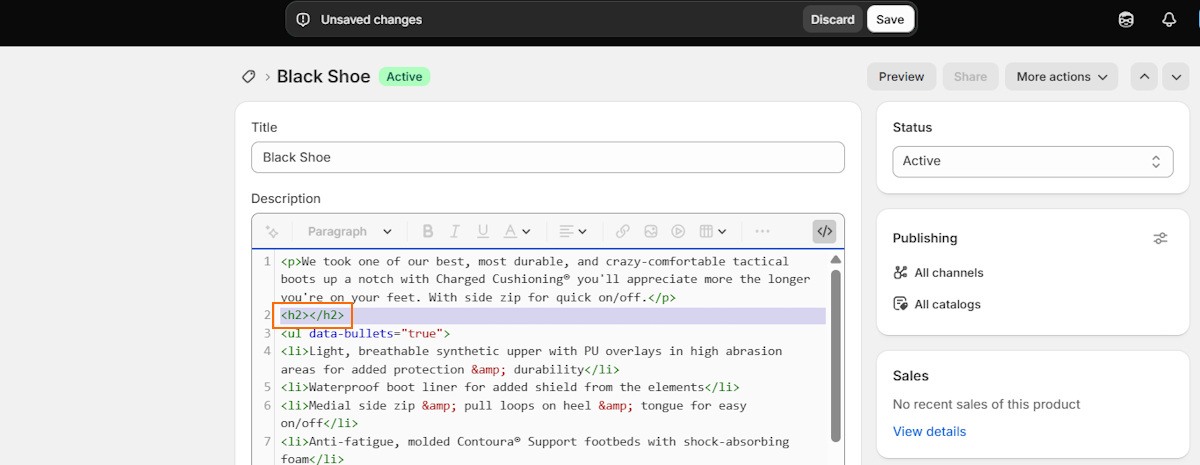Click the 'No recent sales of this product' text

[x=987, y=404]
